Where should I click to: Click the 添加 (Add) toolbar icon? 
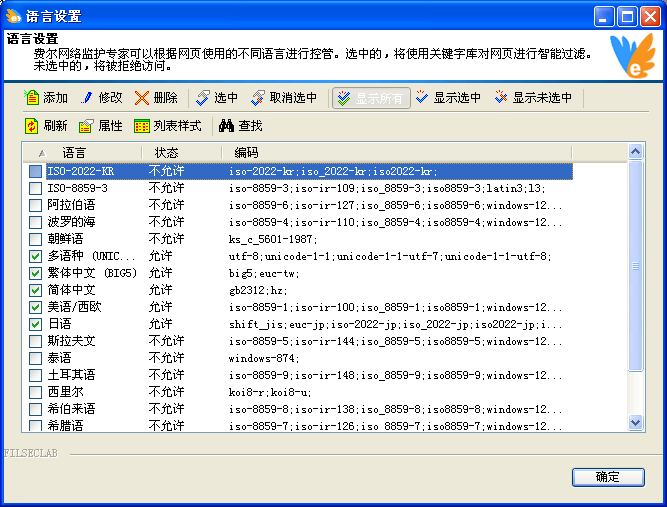(32, 98)
